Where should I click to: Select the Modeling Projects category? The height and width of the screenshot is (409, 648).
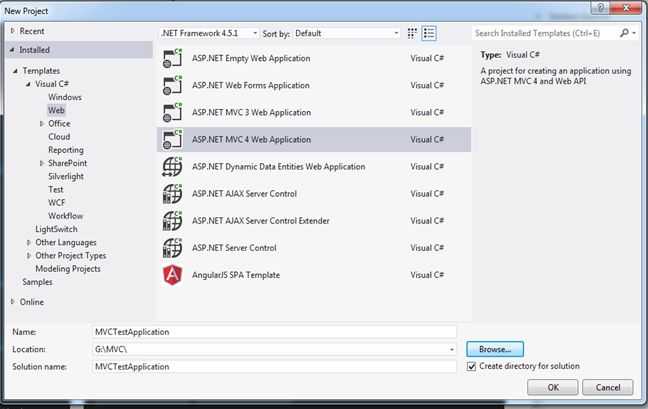pyautogui.click(x=68, y=269)
